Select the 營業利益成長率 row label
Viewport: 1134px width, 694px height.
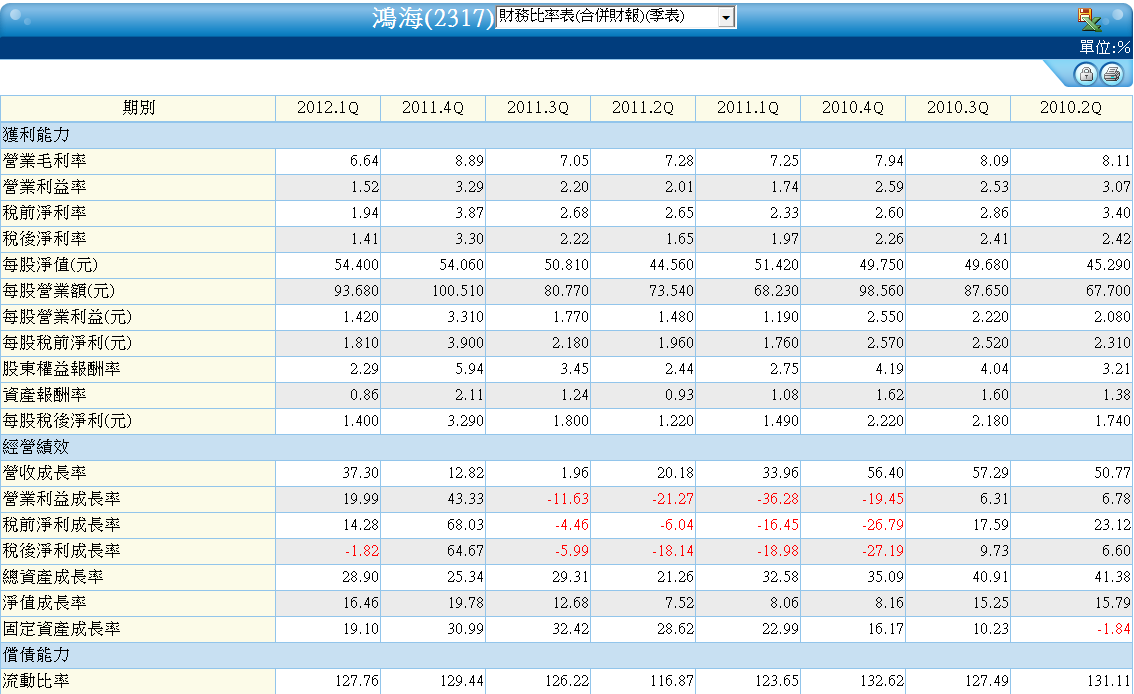point(61,499)
